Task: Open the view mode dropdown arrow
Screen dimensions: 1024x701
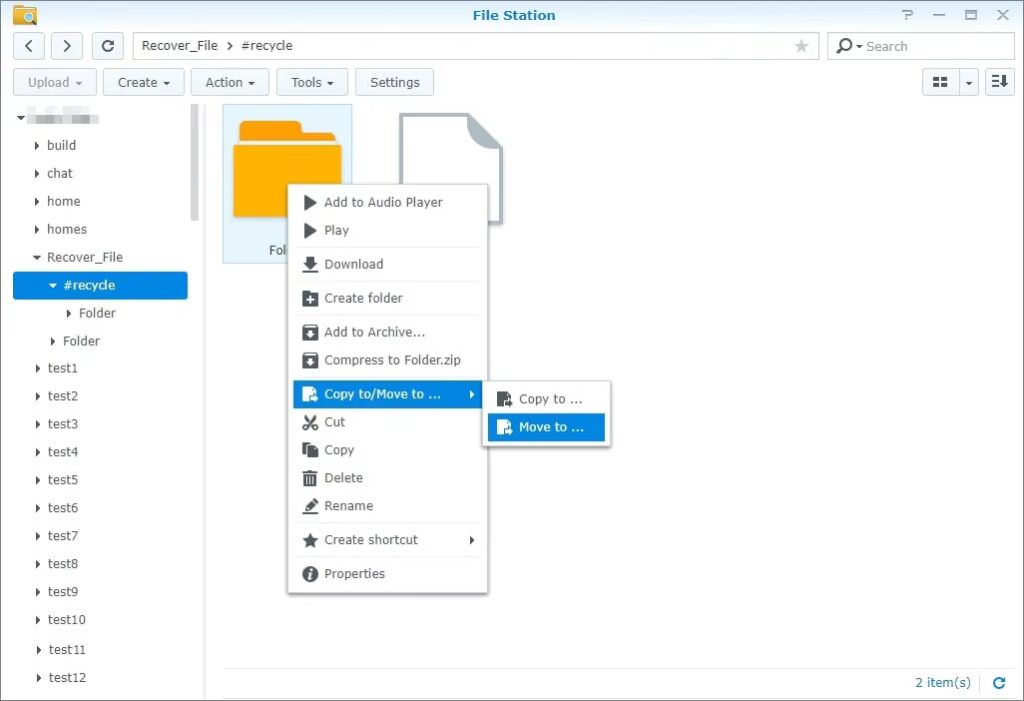Action: [968, 83]
